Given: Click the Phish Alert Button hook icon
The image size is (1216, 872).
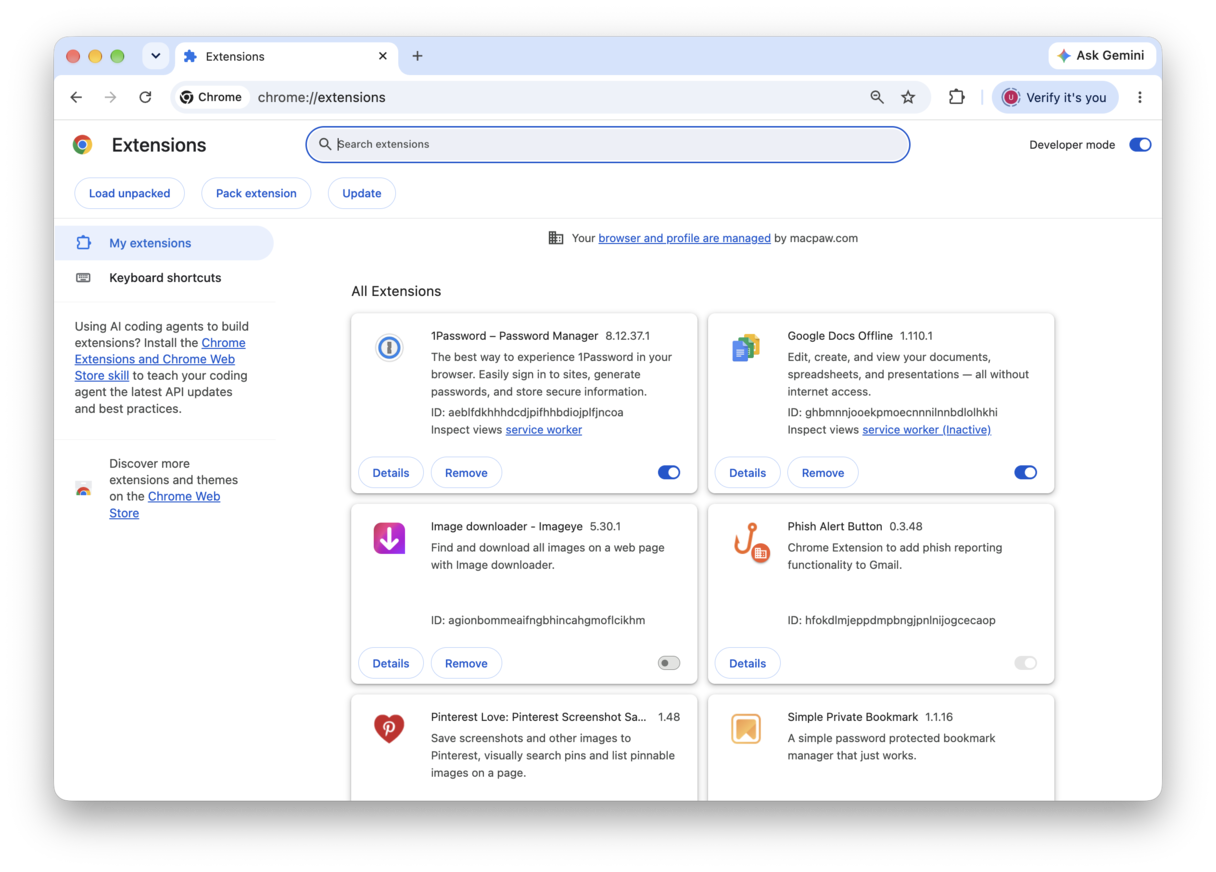Looking at the screenshot, I should pos(750,541).
